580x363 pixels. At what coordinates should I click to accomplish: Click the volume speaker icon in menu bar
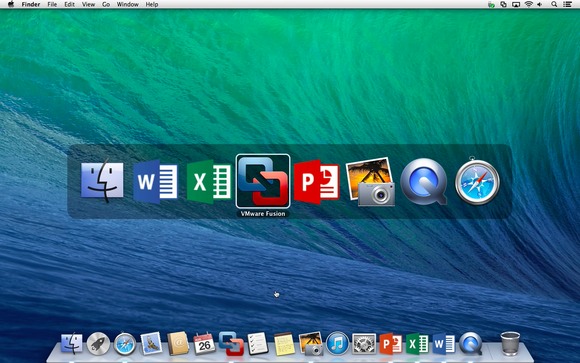(540, 4)
